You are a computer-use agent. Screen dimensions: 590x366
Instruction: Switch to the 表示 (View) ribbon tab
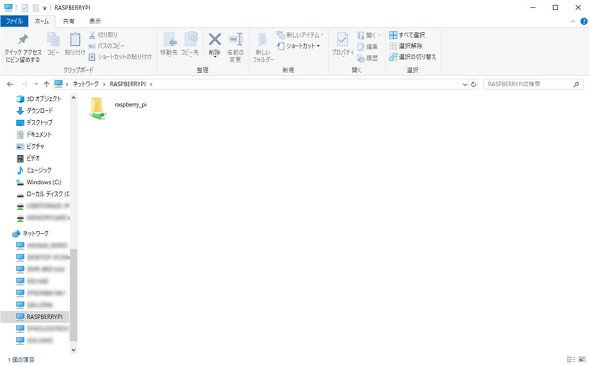coord(95,21)
